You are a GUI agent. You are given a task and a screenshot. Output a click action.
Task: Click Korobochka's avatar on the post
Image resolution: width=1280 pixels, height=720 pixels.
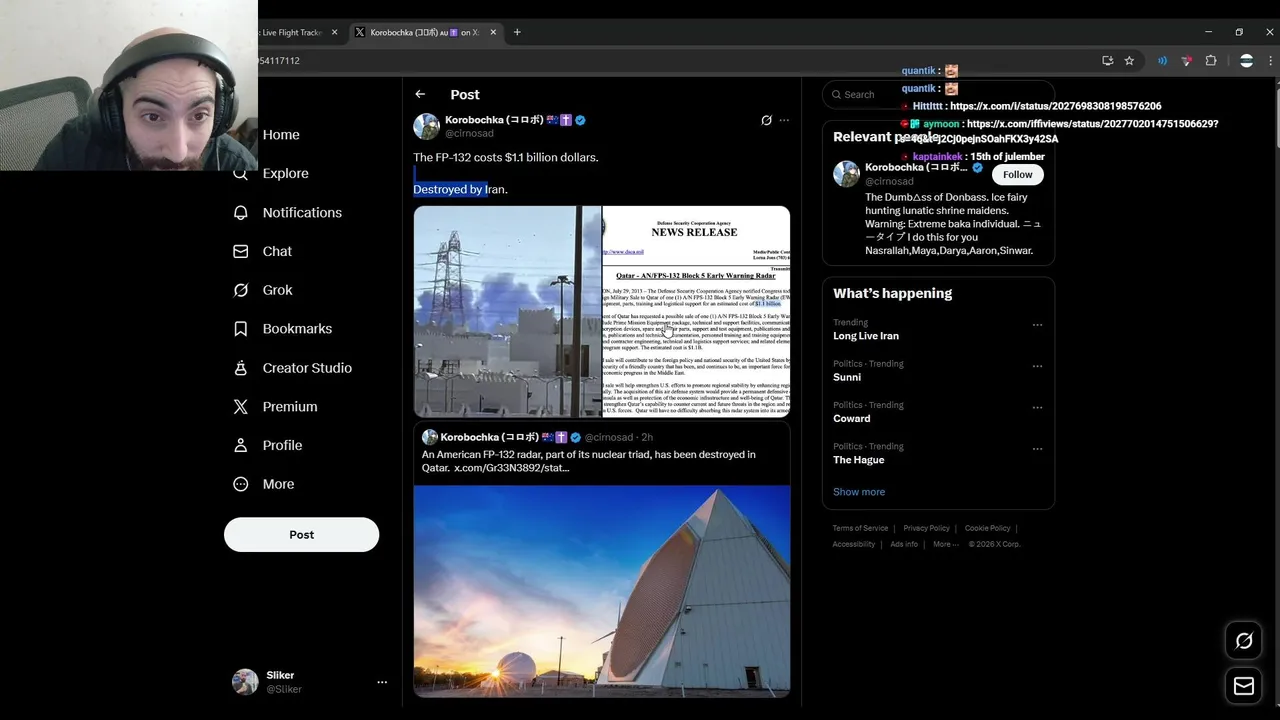coord(427,126)
